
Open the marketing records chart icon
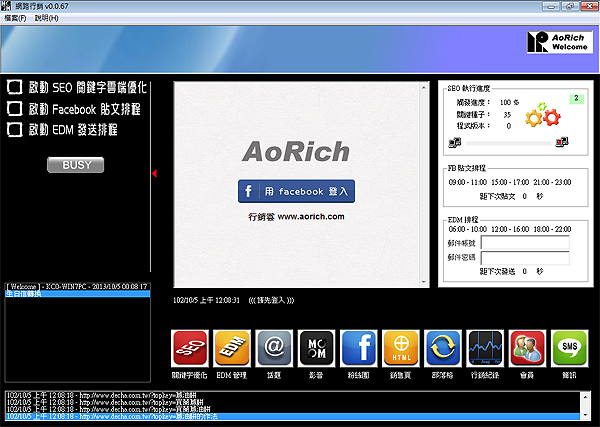[485, 348]
